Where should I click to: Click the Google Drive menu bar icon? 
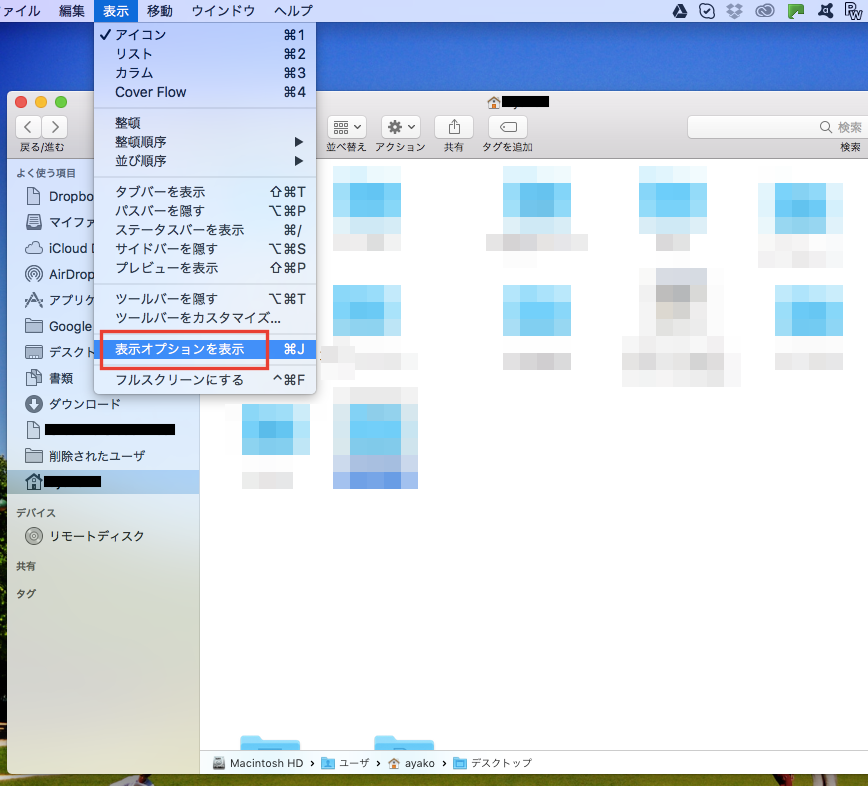coord(679,11)
